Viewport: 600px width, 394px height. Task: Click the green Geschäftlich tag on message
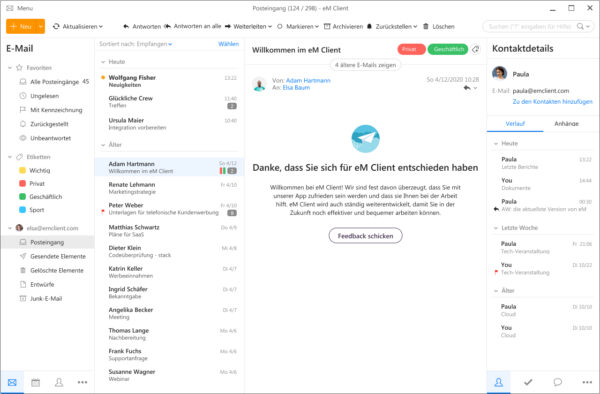[448, 49]
